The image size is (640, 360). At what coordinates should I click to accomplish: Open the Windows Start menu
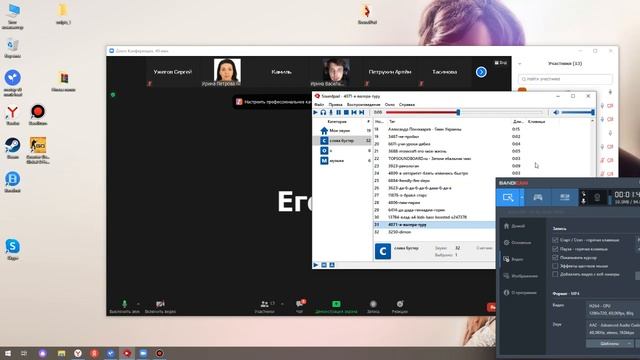pos(7,353)
